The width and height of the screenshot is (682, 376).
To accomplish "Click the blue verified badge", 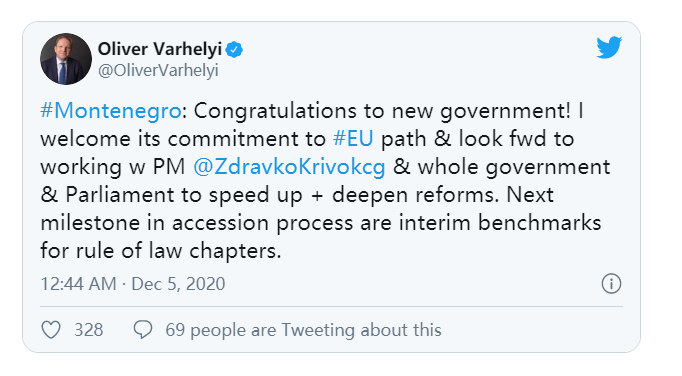I will coord(234,50).
